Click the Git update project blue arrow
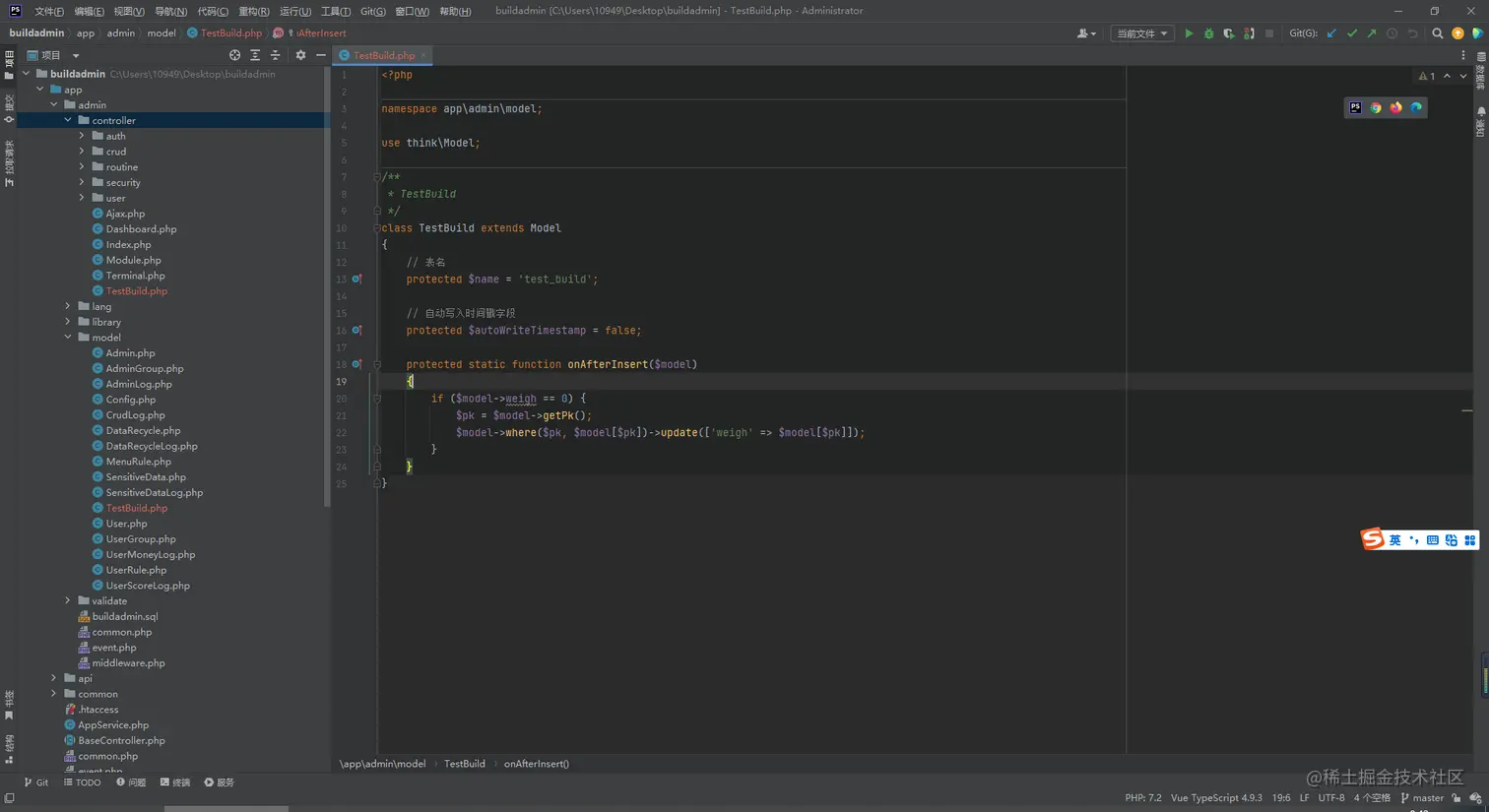1489x812 pixels. pyautogui.click(x=1331, y=33)
